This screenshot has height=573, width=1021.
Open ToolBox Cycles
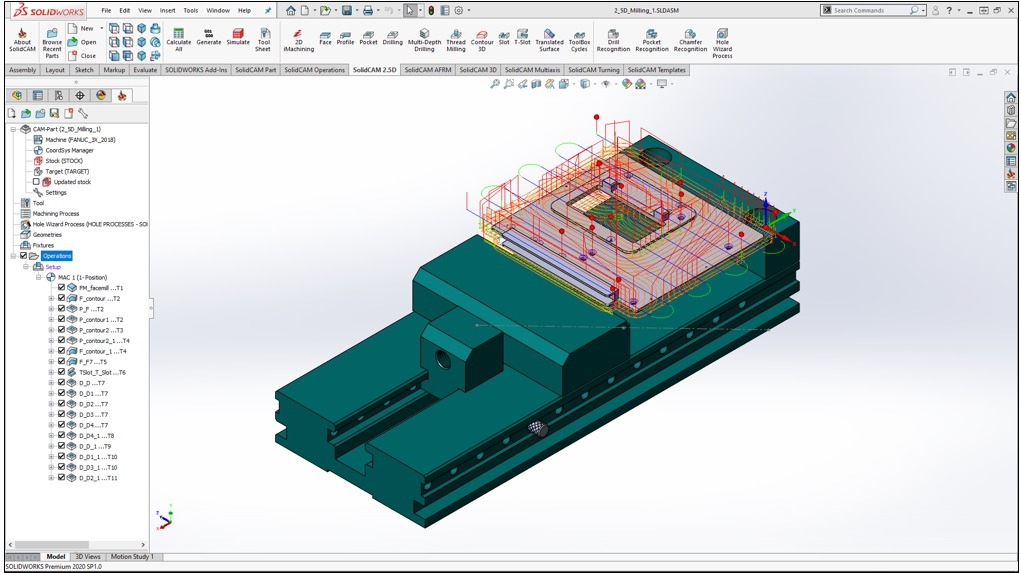579,40
